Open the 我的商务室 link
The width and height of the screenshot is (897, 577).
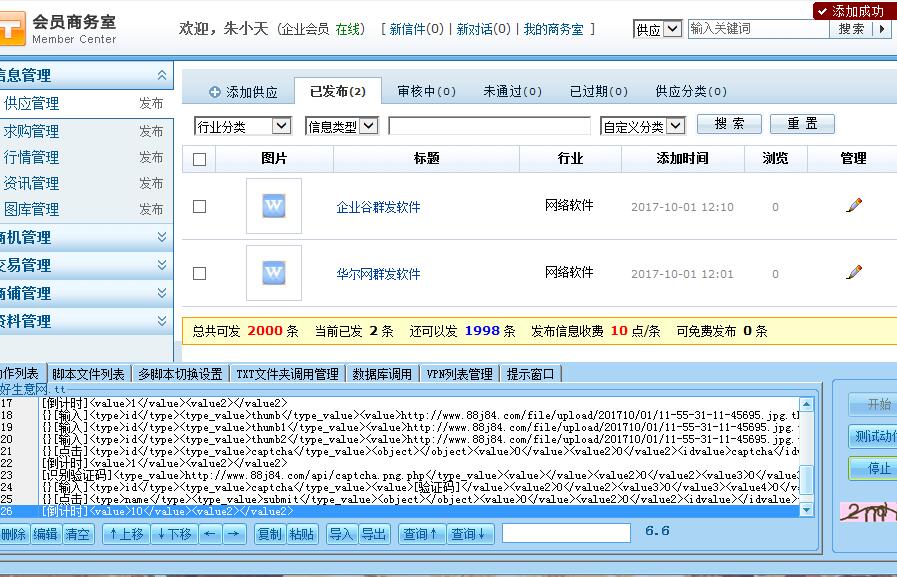(x=553, y=29)
